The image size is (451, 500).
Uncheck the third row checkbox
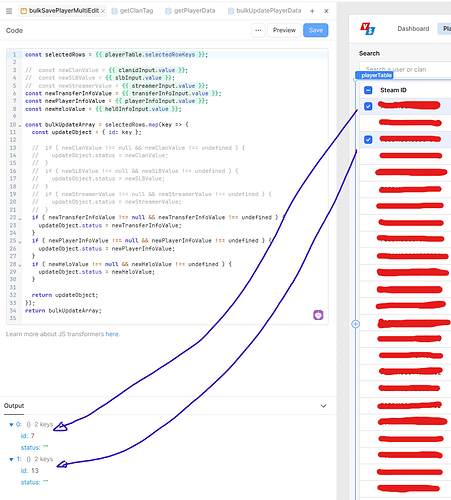368,139
